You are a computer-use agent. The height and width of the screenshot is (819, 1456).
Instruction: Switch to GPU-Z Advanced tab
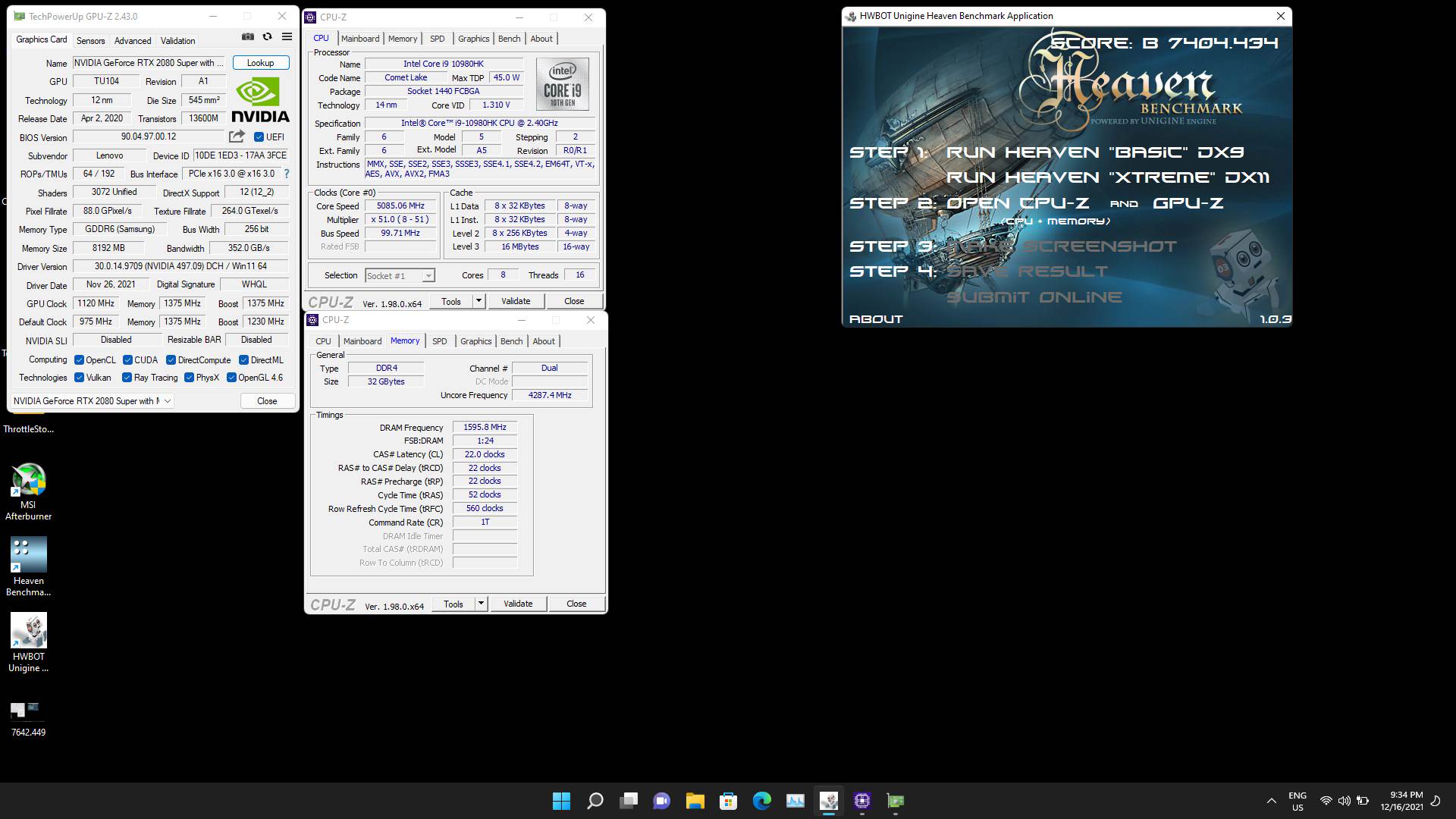(x=133, y=40)
